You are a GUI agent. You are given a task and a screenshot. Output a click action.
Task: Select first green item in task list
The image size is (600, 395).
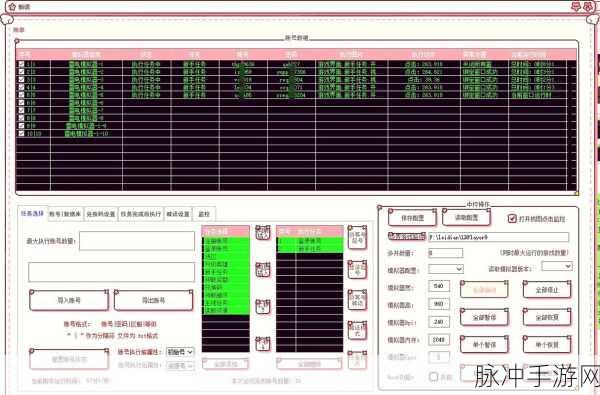(x=226, y=241)
